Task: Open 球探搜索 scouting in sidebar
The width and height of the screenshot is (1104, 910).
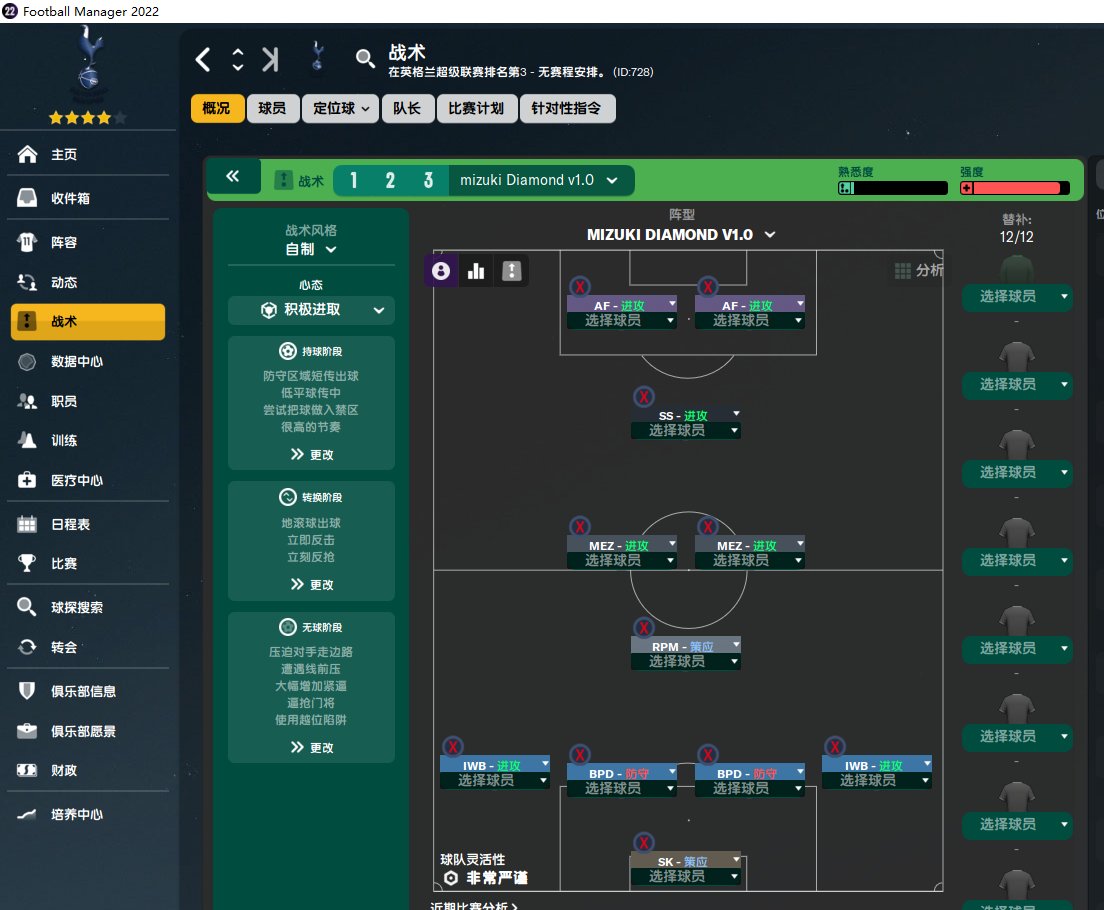Action: (88, 607)
